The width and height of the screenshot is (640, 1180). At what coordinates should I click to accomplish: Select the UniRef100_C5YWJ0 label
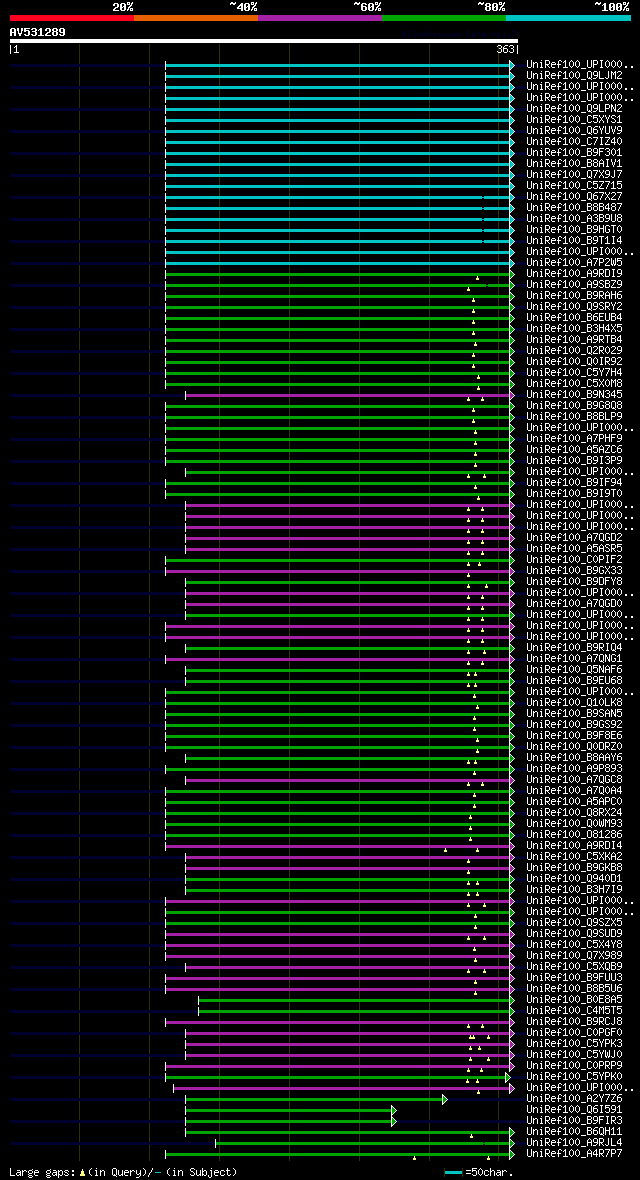pyautogui.click(x=574, y=1054)
